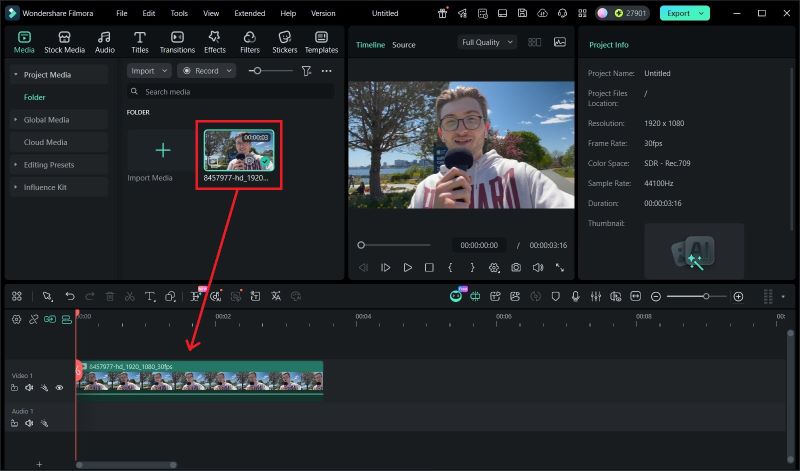This screenshot has height=471, width=800.
Task: Click the Timeline preview tab
Action: point(370,45)
